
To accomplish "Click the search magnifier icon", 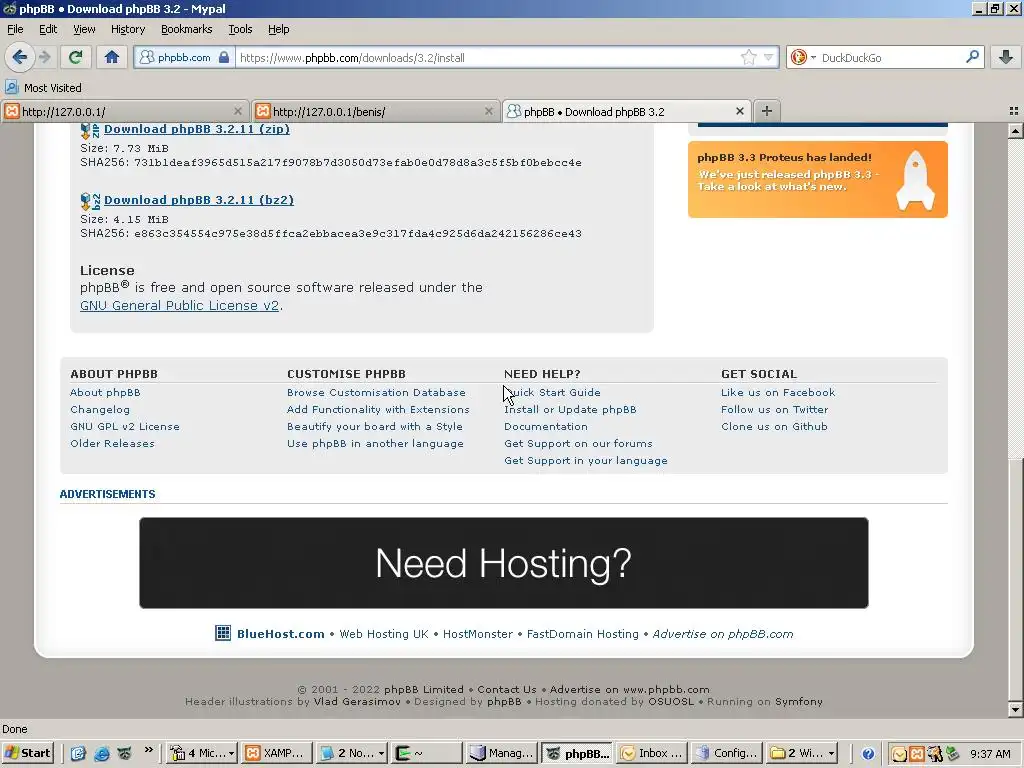I will [x=972, y=57].
